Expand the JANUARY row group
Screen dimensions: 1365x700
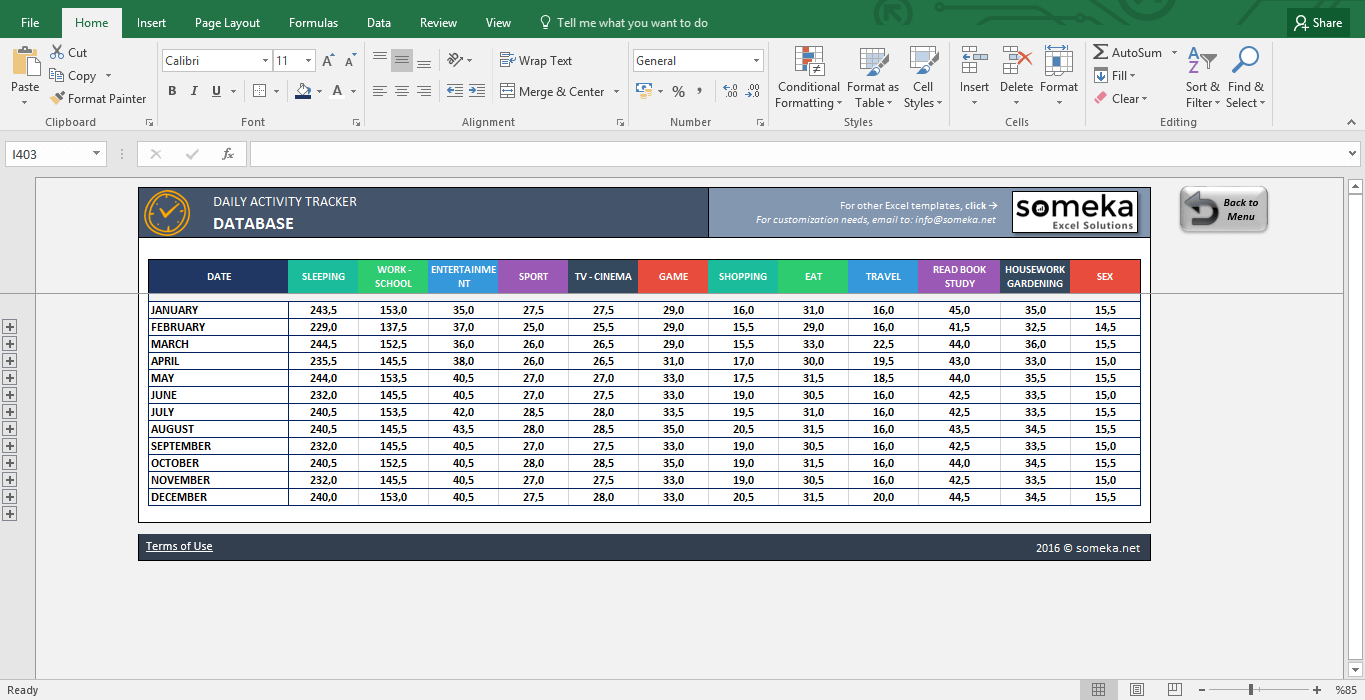pos(10,327)
